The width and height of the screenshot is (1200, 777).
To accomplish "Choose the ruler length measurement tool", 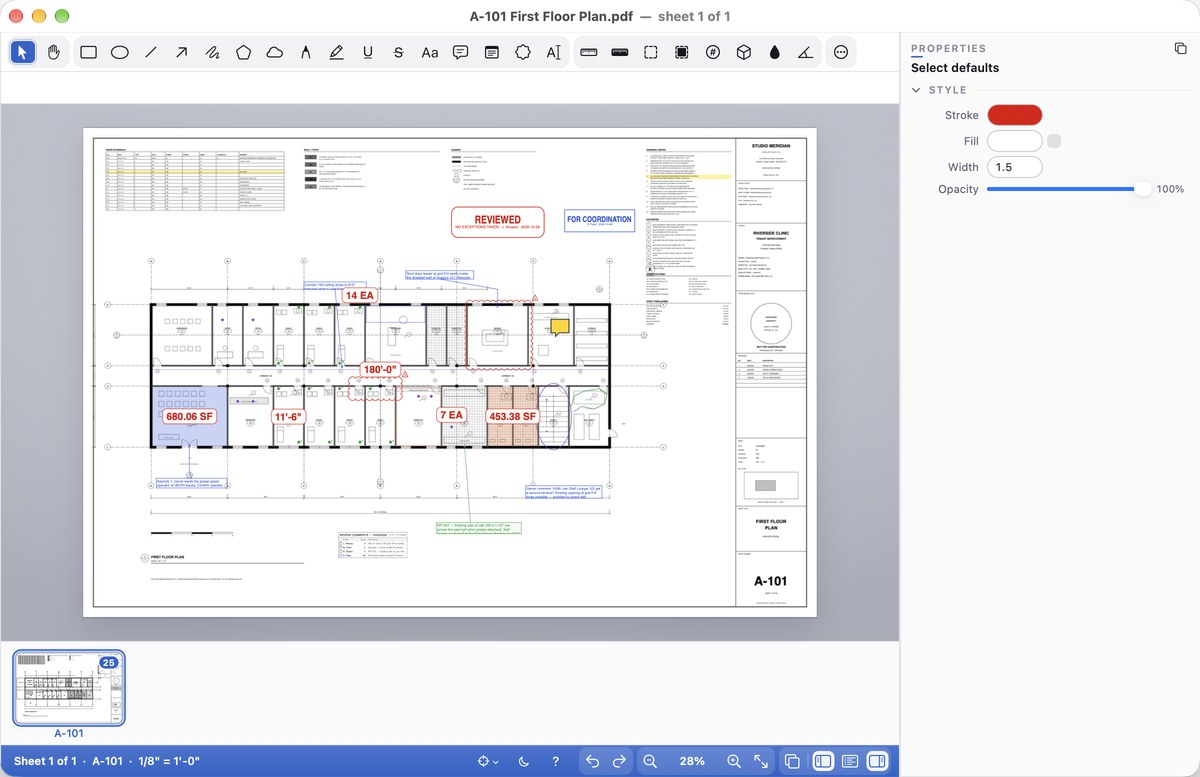I will pos(588,52).
